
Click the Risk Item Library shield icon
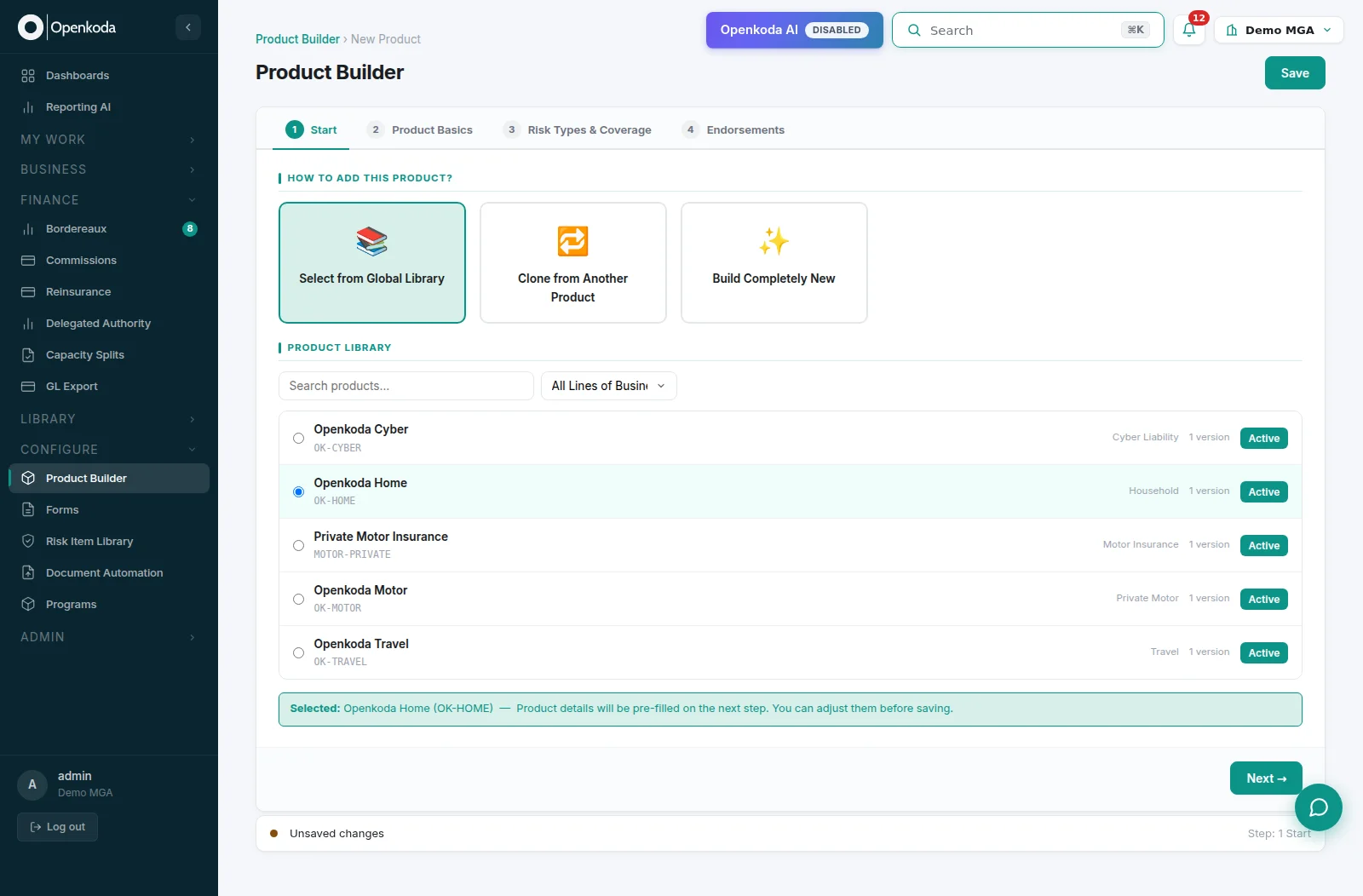[x=28, y=542]
